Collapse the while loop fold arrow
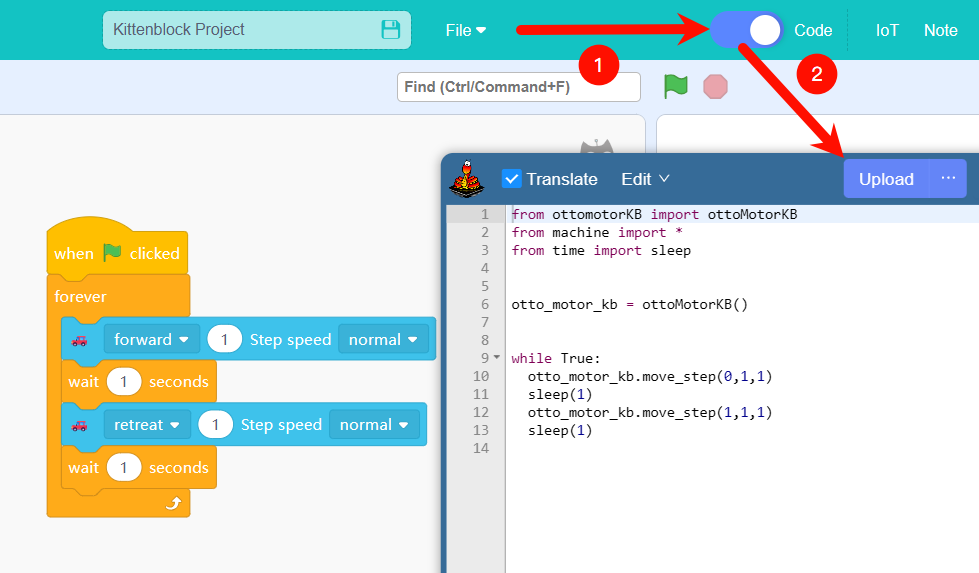Image resolution: width=979 pixels, height=573 pixels. [497, 358]
